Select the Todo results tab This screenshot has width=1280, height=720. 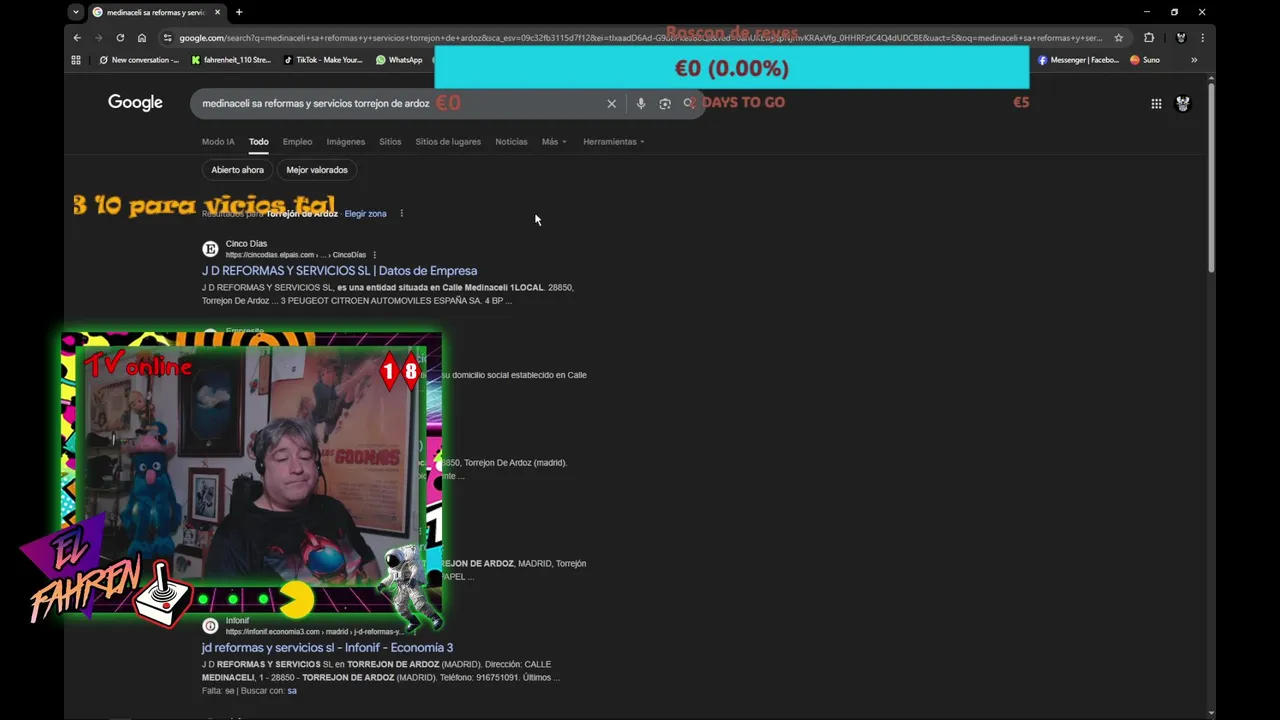pos(259,142)
